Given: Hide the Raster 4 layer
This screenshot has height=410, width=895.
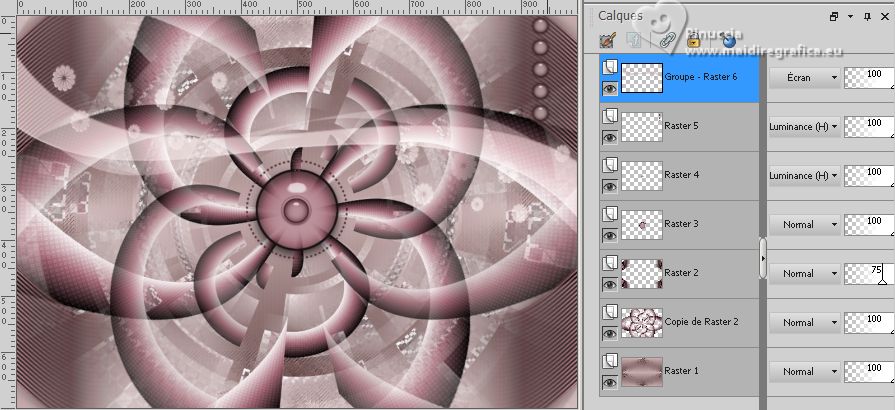Looking at the screenshot, I should click(x=610, y=186).
